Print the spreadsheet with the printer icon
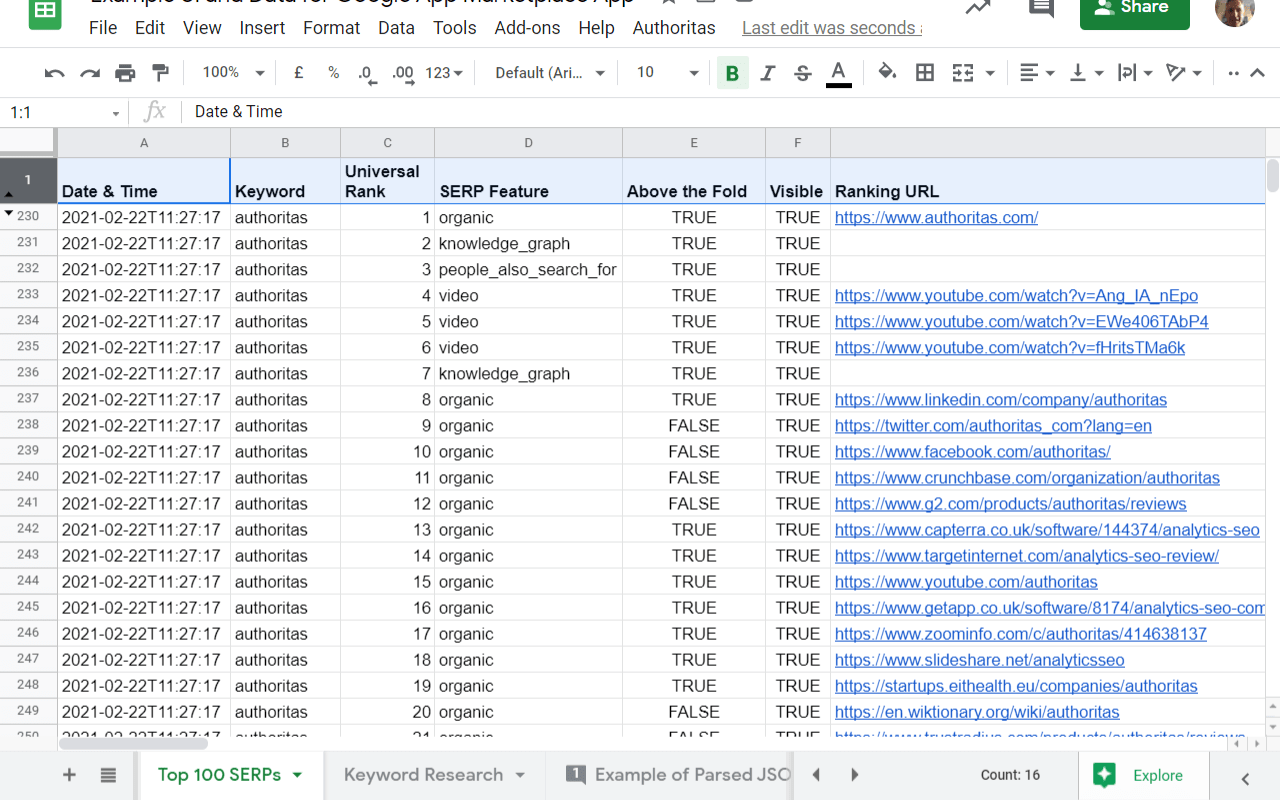The image size is (1280, 800). (x=125, y=73)
